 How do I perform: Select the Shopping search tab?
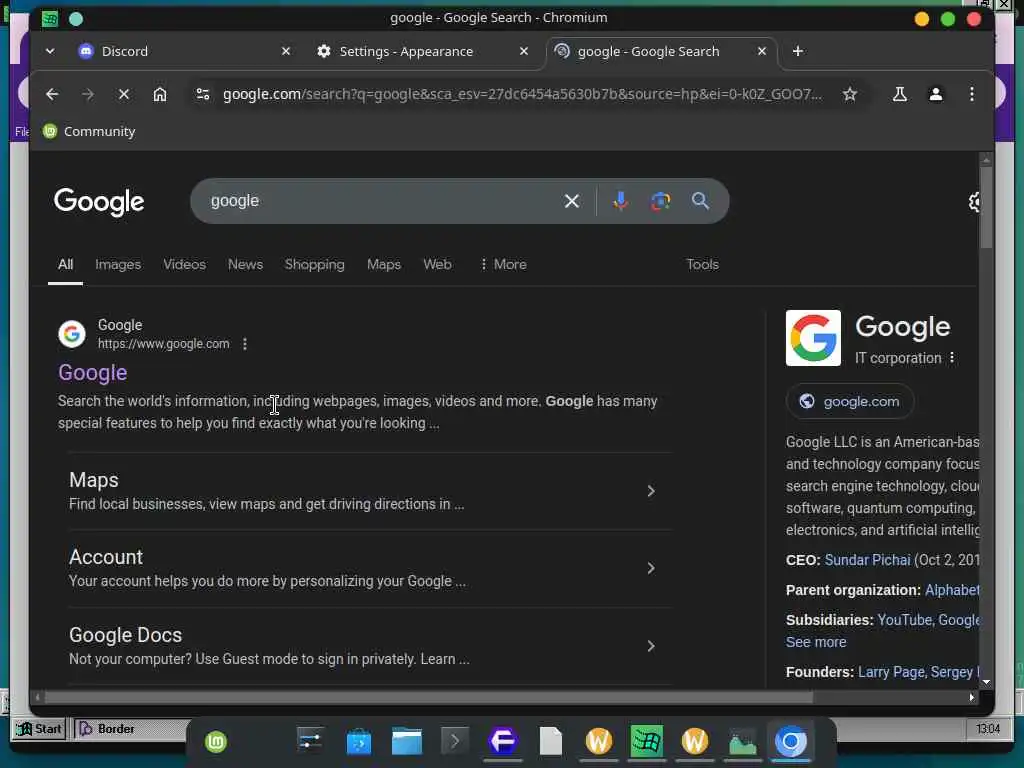314,264
